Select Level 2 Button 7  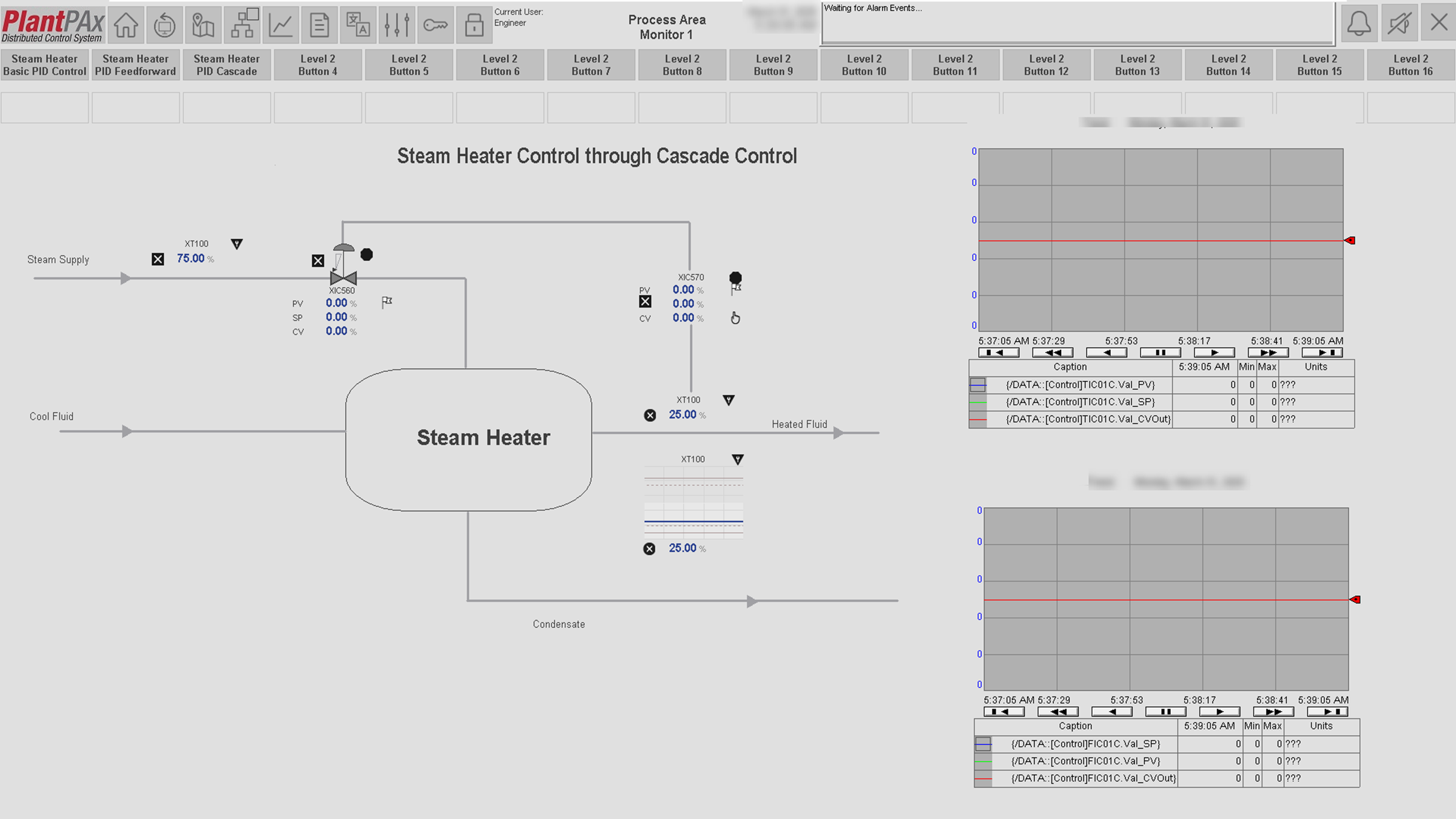click(x=591, y=65)
